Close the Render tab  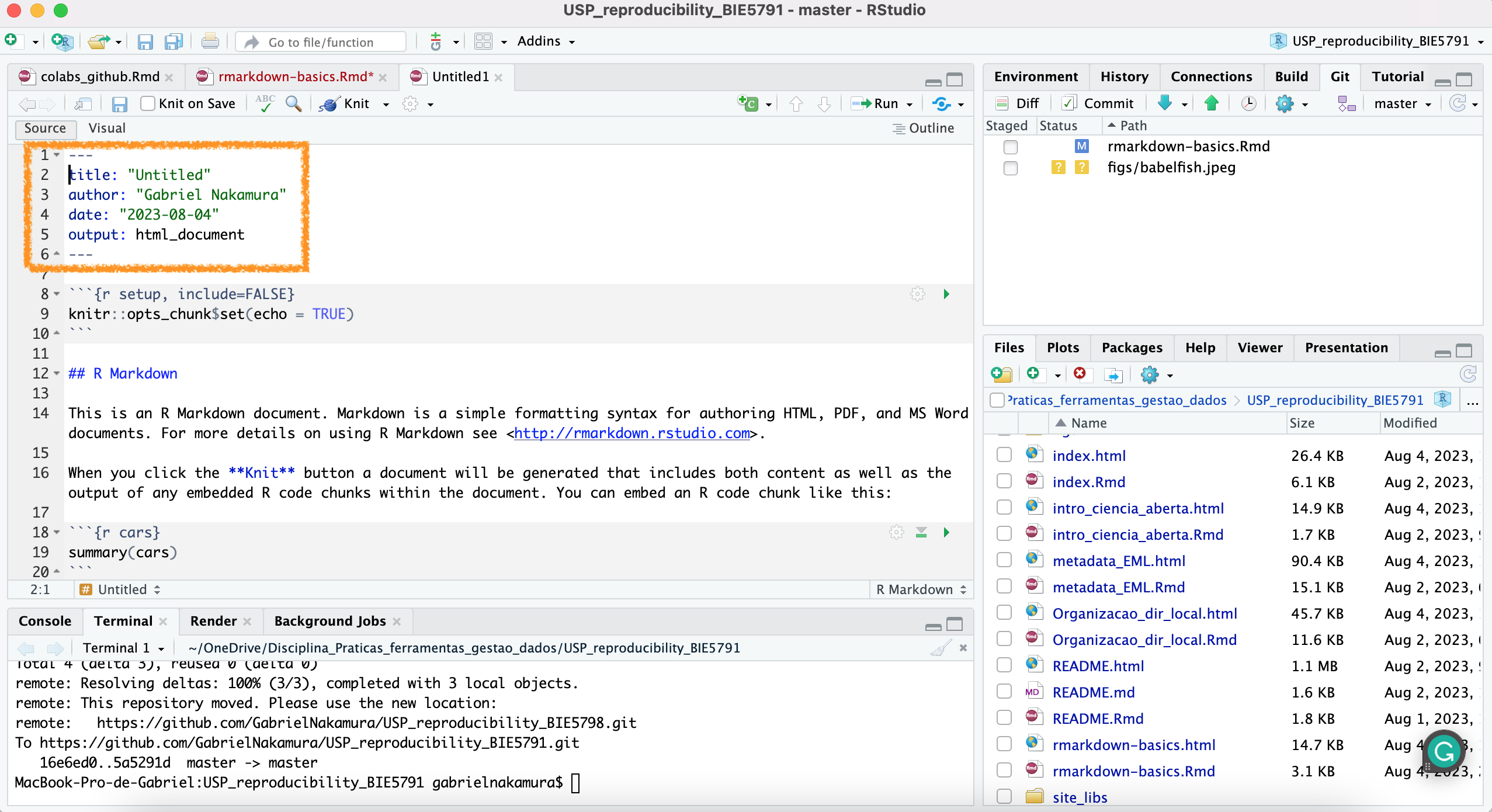247,621
